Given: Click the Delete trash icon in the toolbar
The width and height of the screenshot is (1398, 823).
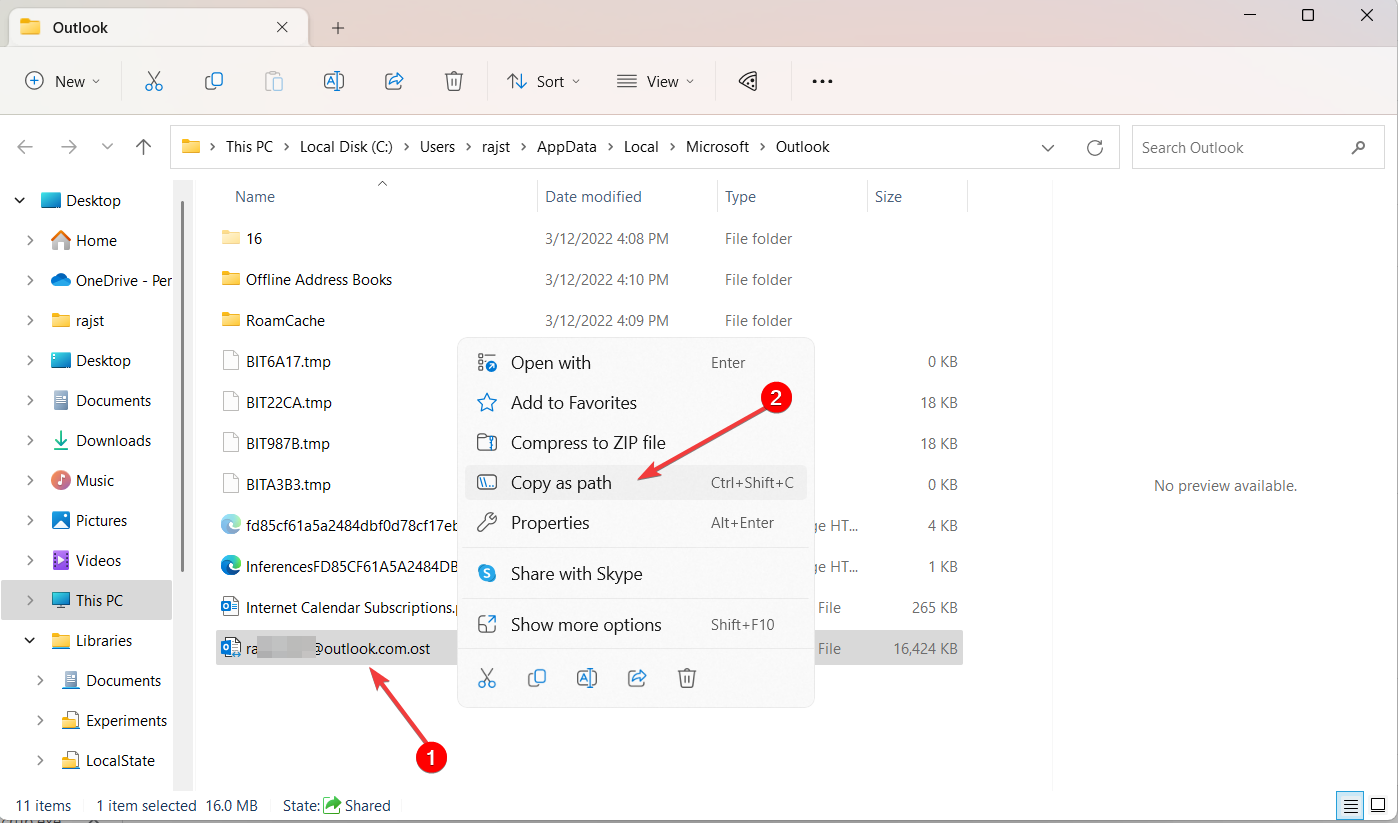Looking at the screenshot, I should point(454,81).
